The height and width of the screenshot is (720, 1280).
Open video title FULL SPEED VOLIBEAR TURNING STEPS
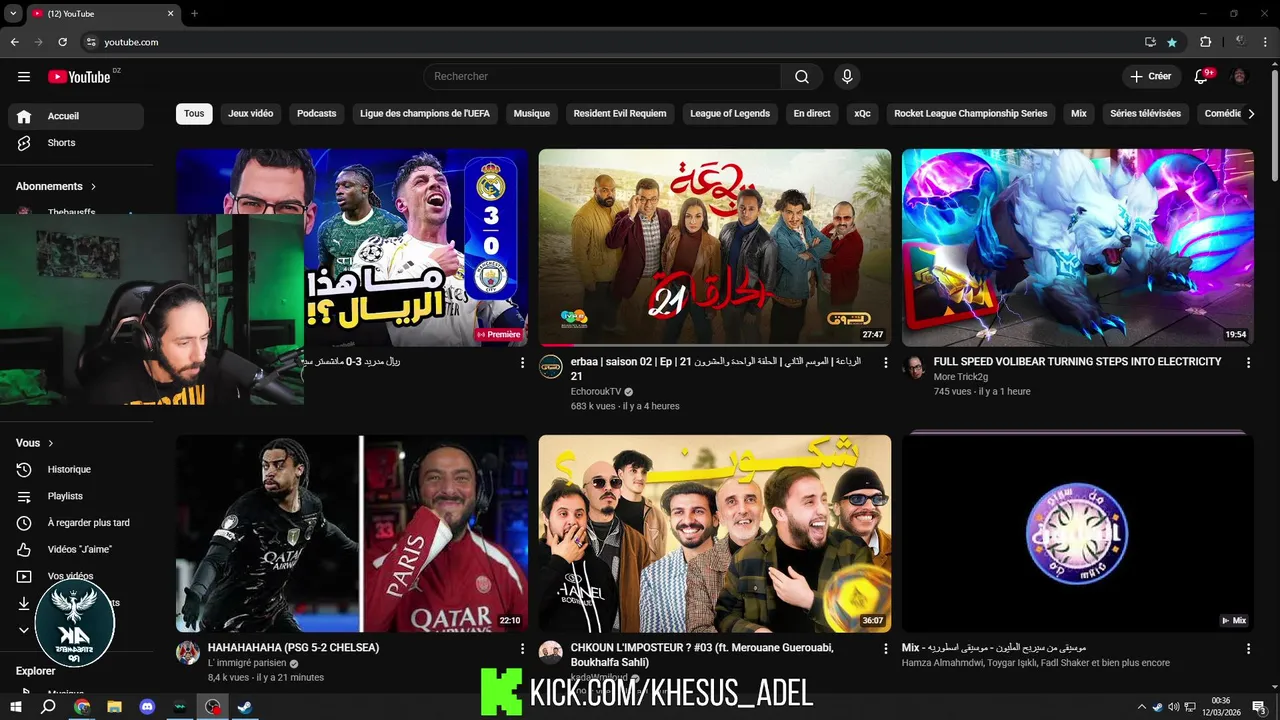pyautogui.click(x=1077, y=362)
